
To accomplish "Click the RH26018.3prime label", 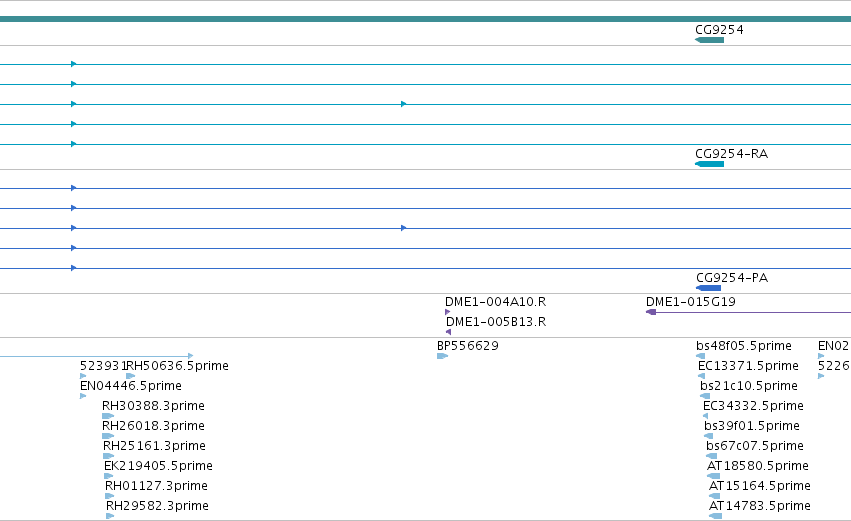I will point(154,426).
